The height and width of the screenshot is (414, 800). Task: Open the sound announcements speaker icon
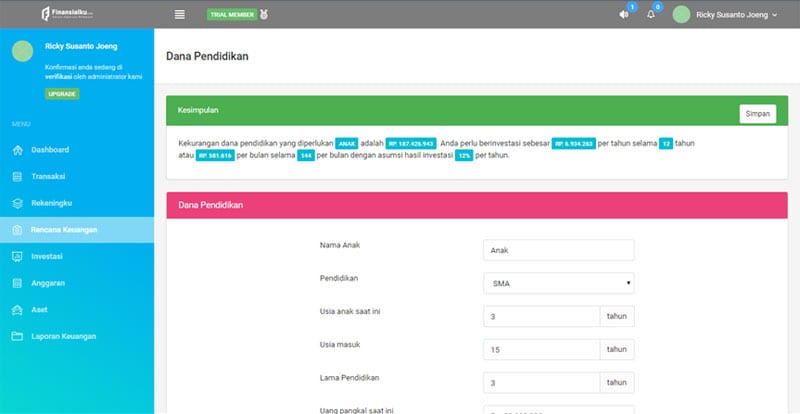[624, 15]
